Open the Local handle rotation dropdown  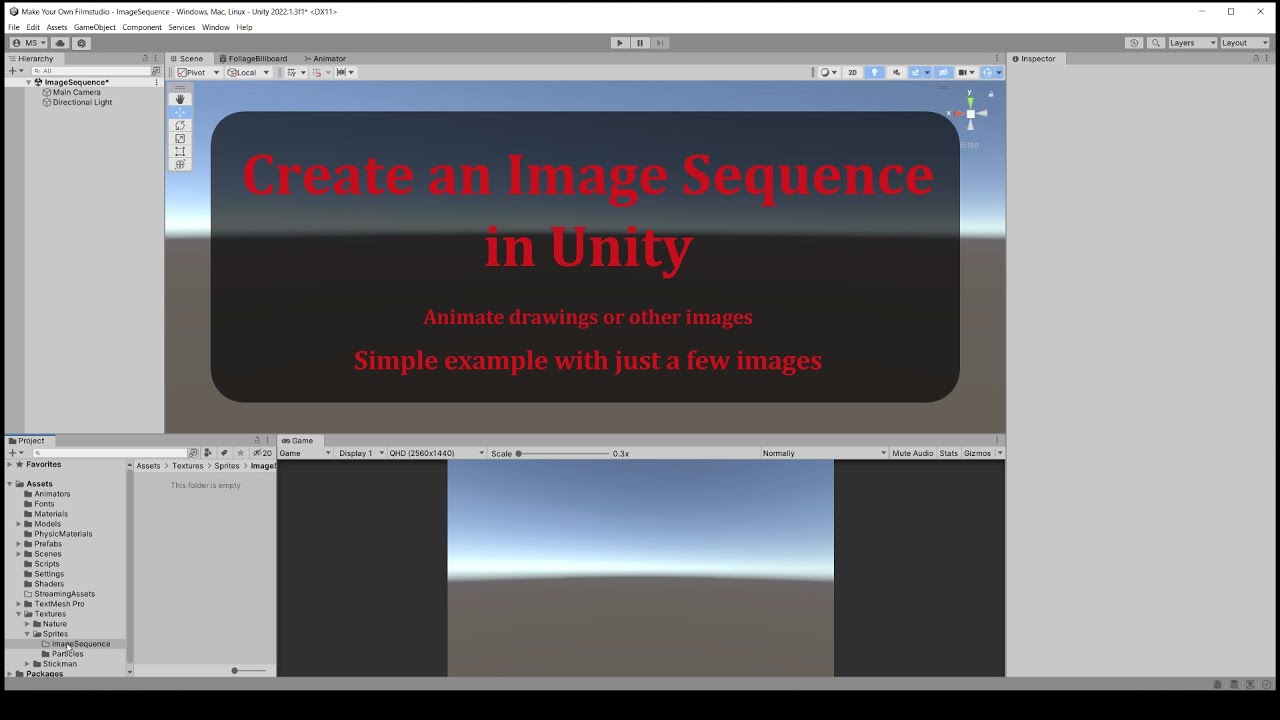(249, 72)
